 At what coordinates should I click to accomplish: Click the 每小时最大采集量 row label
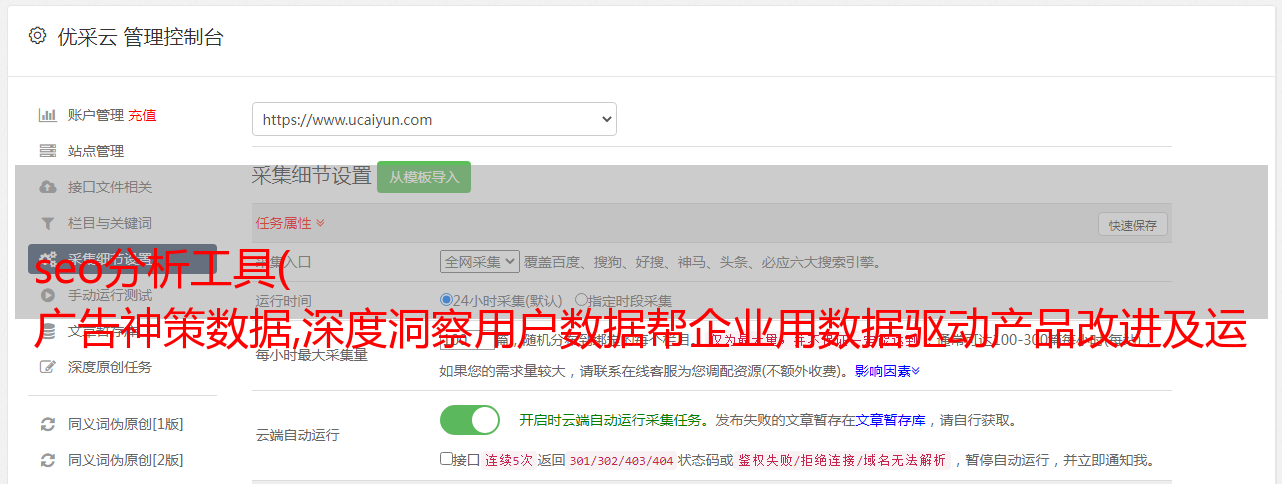click(x=312, y=354)
